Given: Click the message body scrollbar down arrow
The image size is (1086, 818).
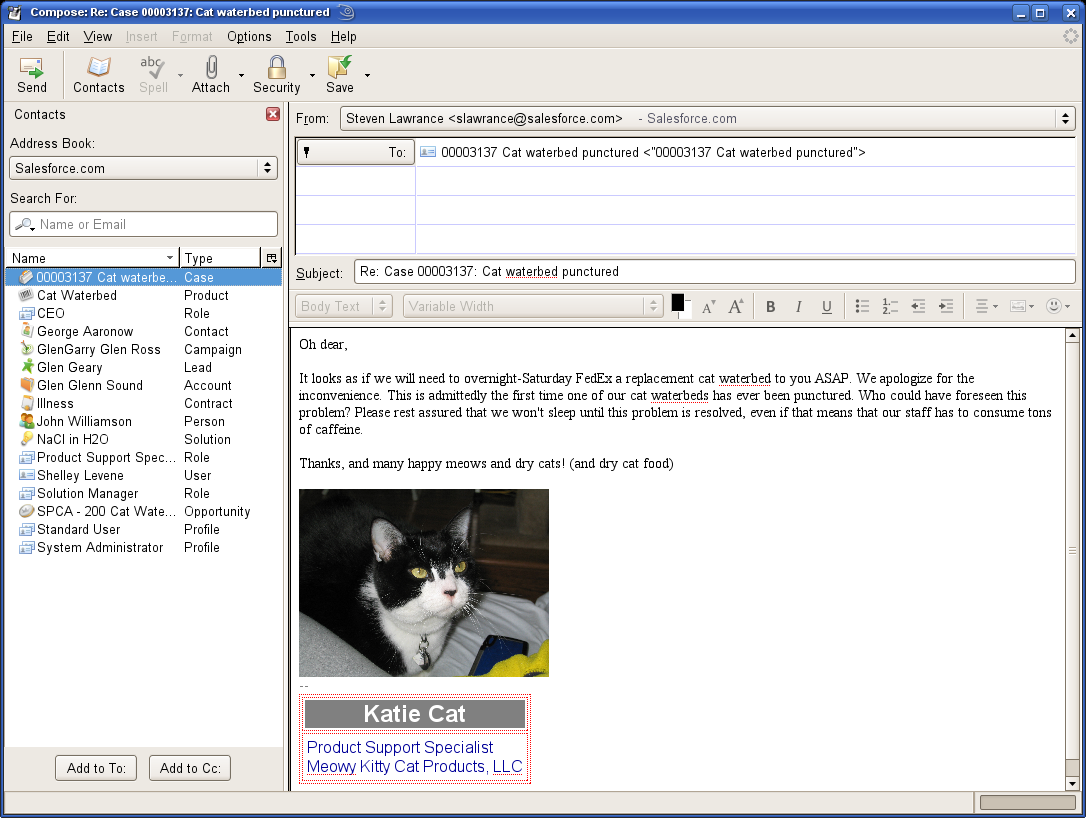Looking at the screenshot, I should [1072, 783].
